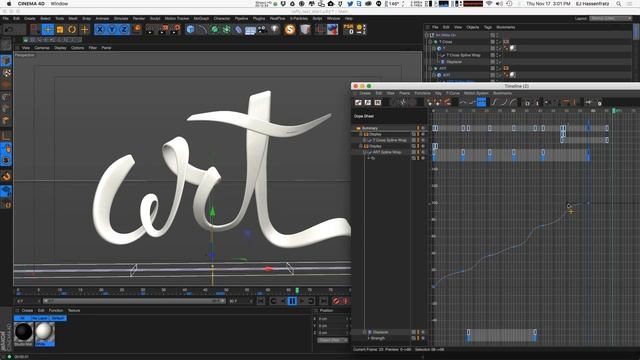Select Summary row in Timeline

pos(370,128)
